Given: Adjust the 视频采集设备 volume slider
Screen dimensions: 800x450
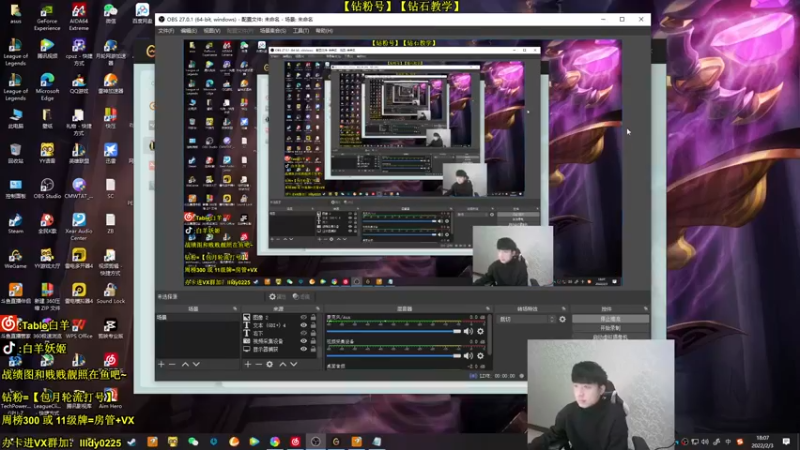Looking at the screenshot, I should tap(393, 356).
